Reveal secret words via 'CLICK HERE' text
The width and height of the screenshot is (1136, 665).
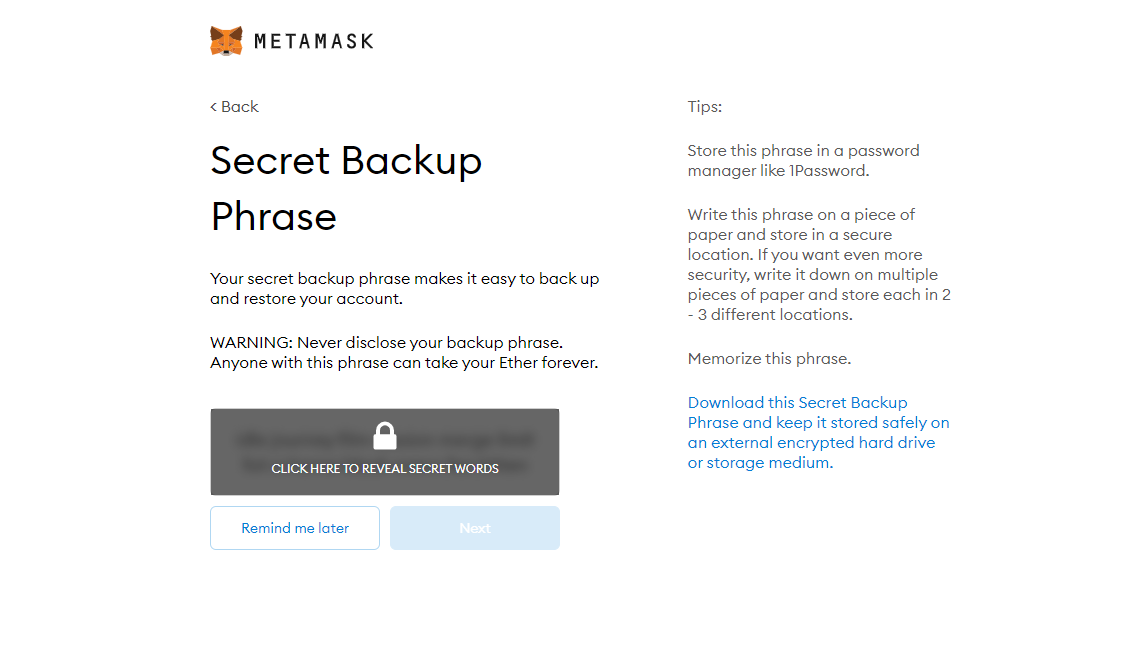[385, 469]
